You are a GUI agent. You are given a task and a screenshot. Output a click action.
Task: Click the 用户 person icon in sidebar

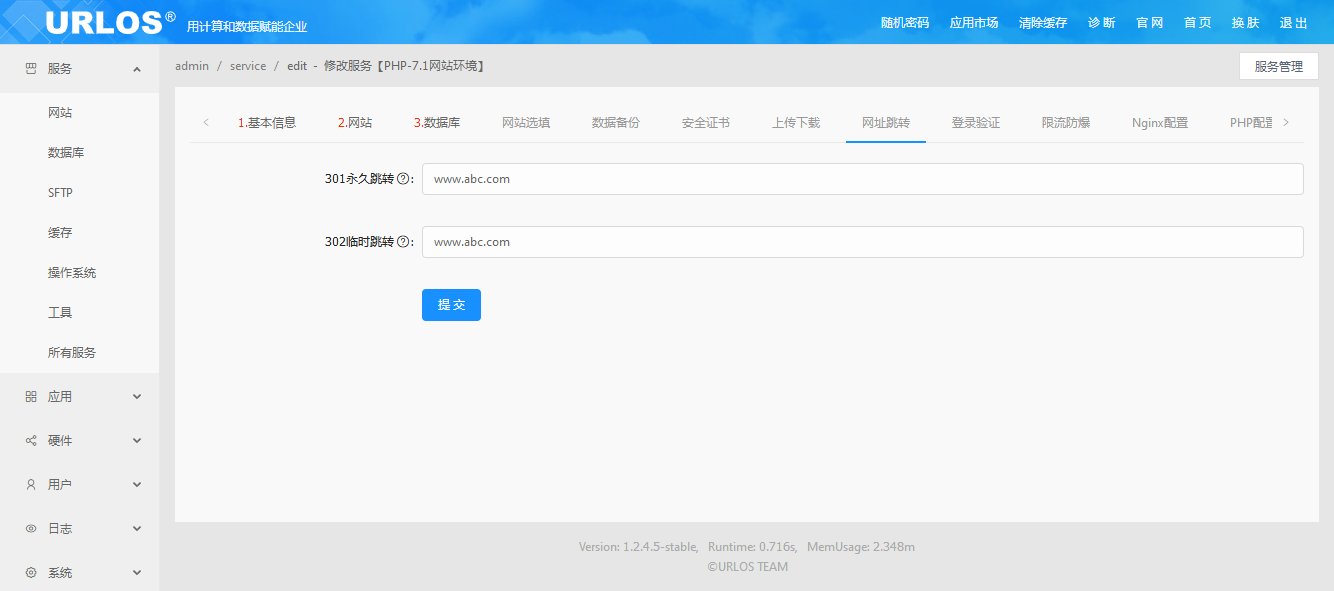pyautogui.click(x=31, y=485)
